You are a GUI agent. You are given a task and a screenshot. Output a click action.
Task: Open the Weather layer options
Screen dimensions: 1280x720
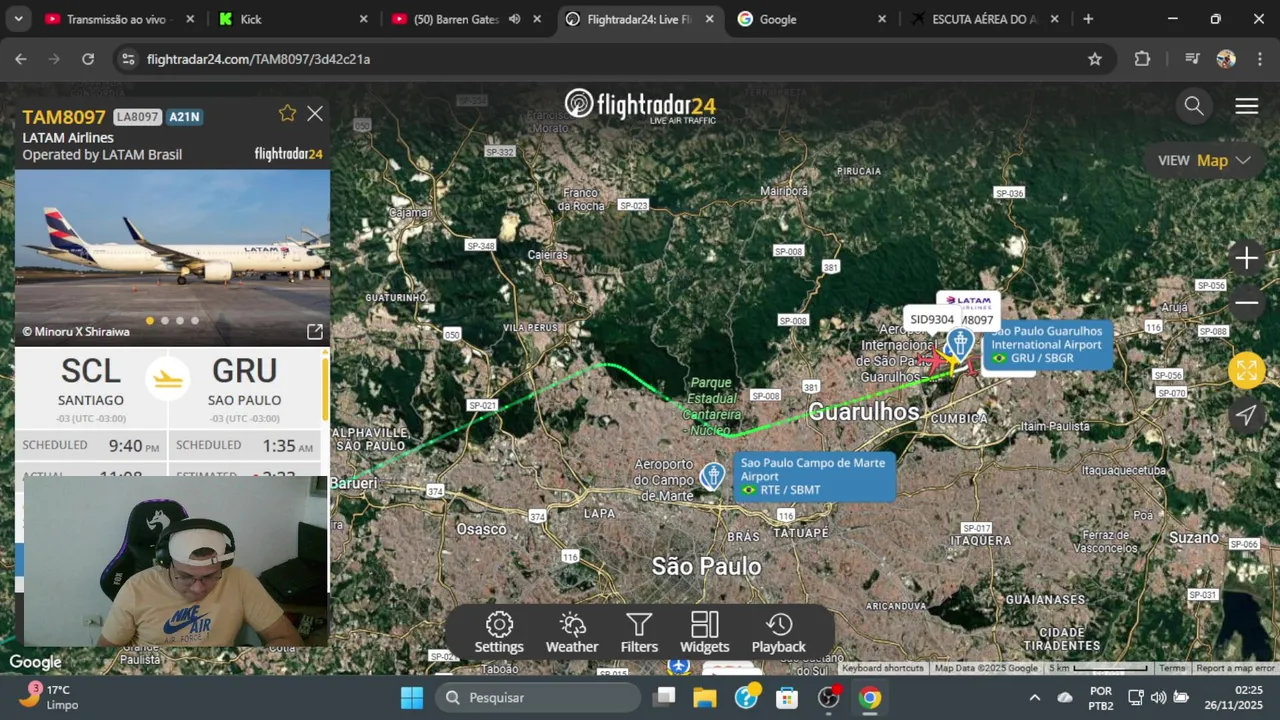tap(572, 633)
